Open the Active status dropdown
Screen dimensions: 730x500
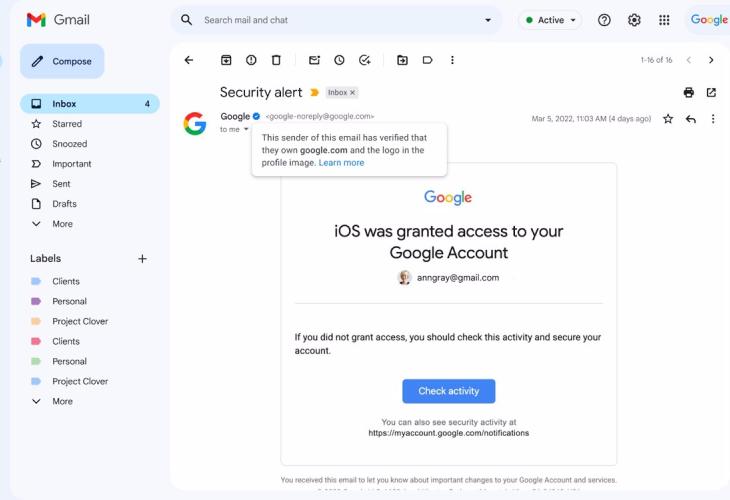pos(550,20)
